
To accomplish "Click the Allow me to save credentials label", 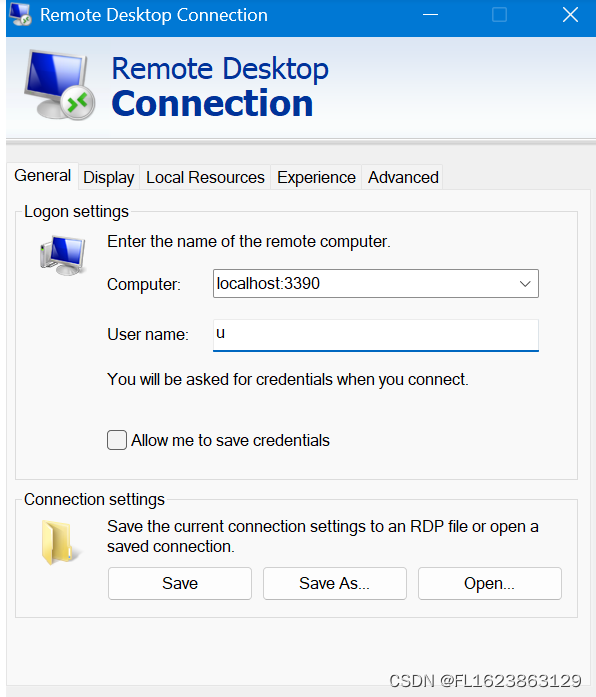I will [230, 441].
